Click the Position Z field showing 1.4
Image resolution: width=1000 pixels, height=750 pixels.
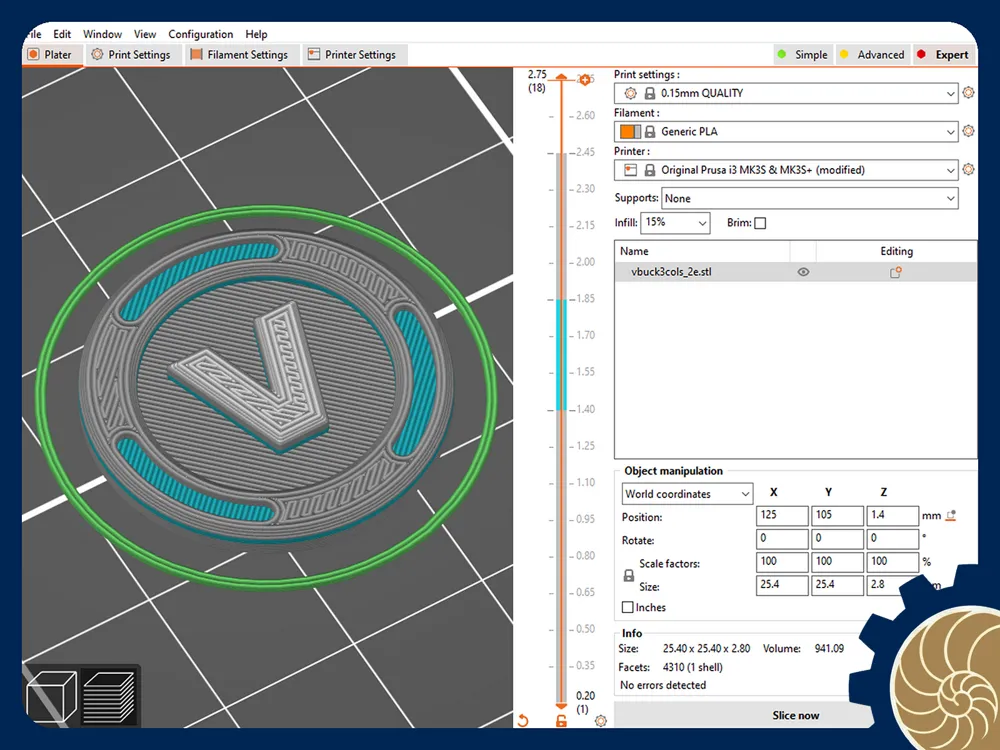pos(892,515)
